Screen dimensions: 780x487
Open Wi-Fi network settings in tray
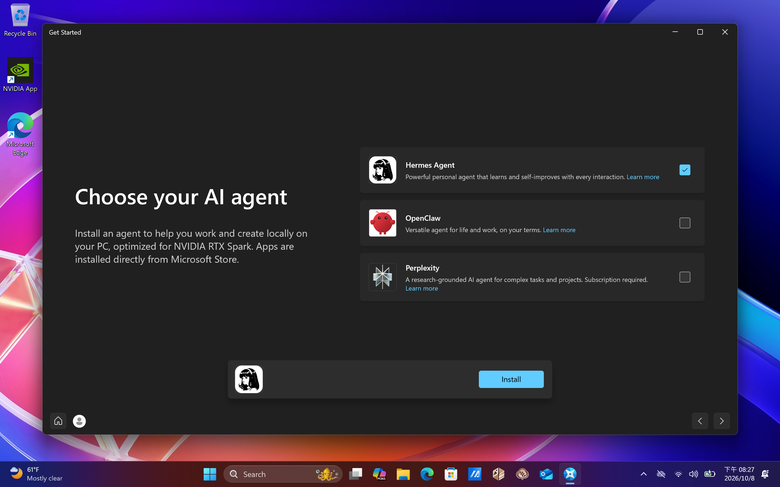coord(678,474)
